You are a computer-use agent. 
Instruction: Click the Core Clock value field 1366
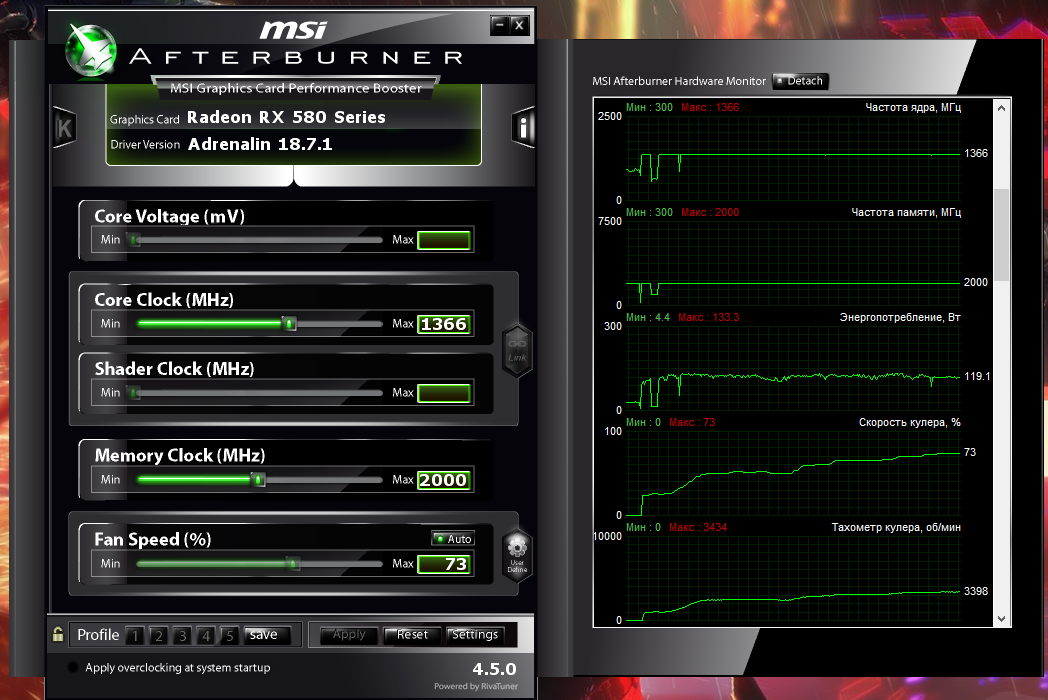[x=444, y=324]
